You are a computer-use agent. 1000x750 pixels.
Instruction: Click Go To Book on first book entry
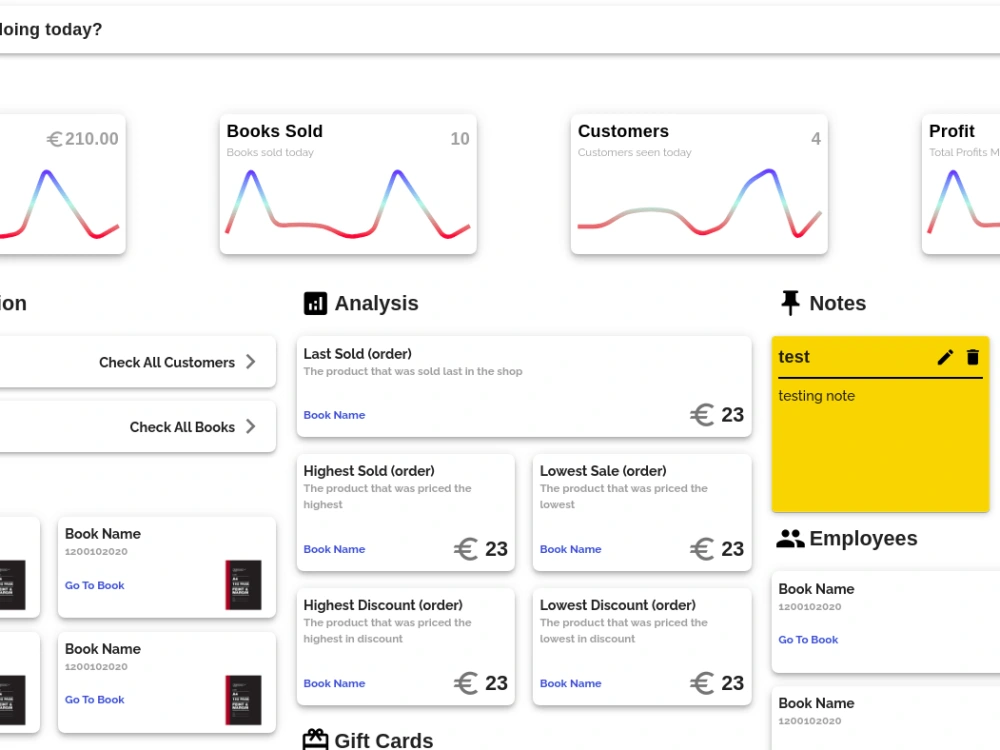click(x=94, y=585)
